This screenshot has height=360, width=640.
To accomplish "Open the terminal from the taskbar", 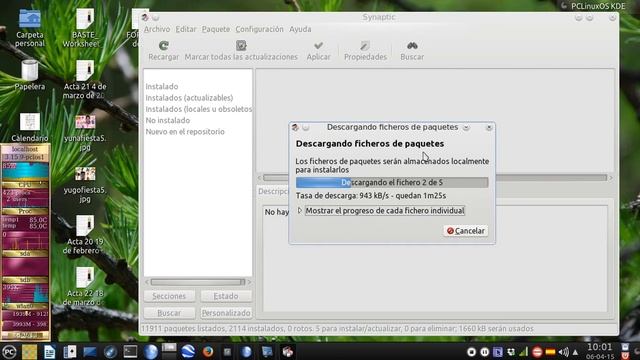I will point(130,351).
